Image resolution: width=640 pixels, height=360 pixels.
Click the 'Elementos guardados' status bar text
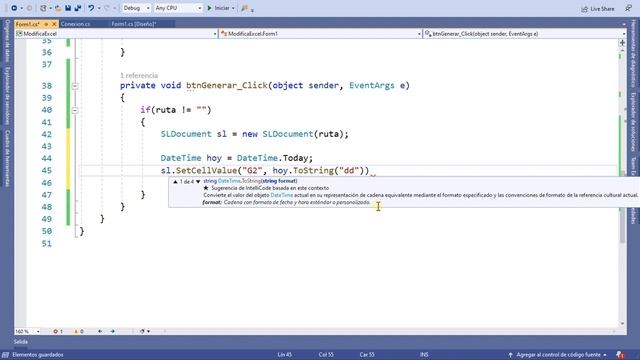tap(38, 355)
